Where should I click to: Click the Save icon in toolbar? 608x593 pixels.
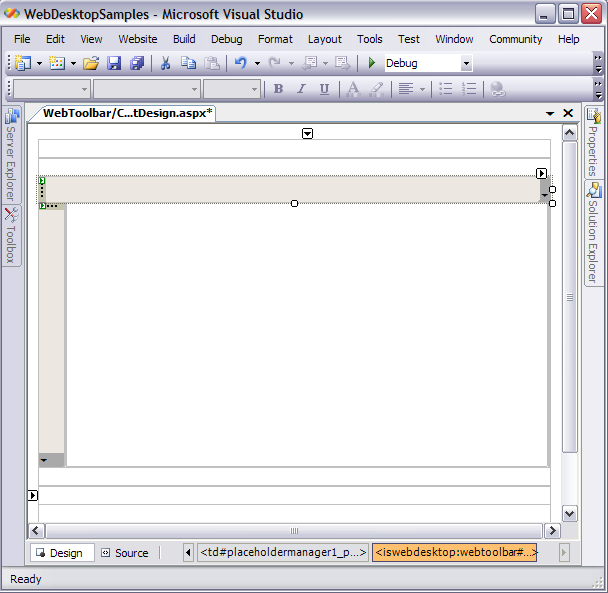[x=114, y=63]
